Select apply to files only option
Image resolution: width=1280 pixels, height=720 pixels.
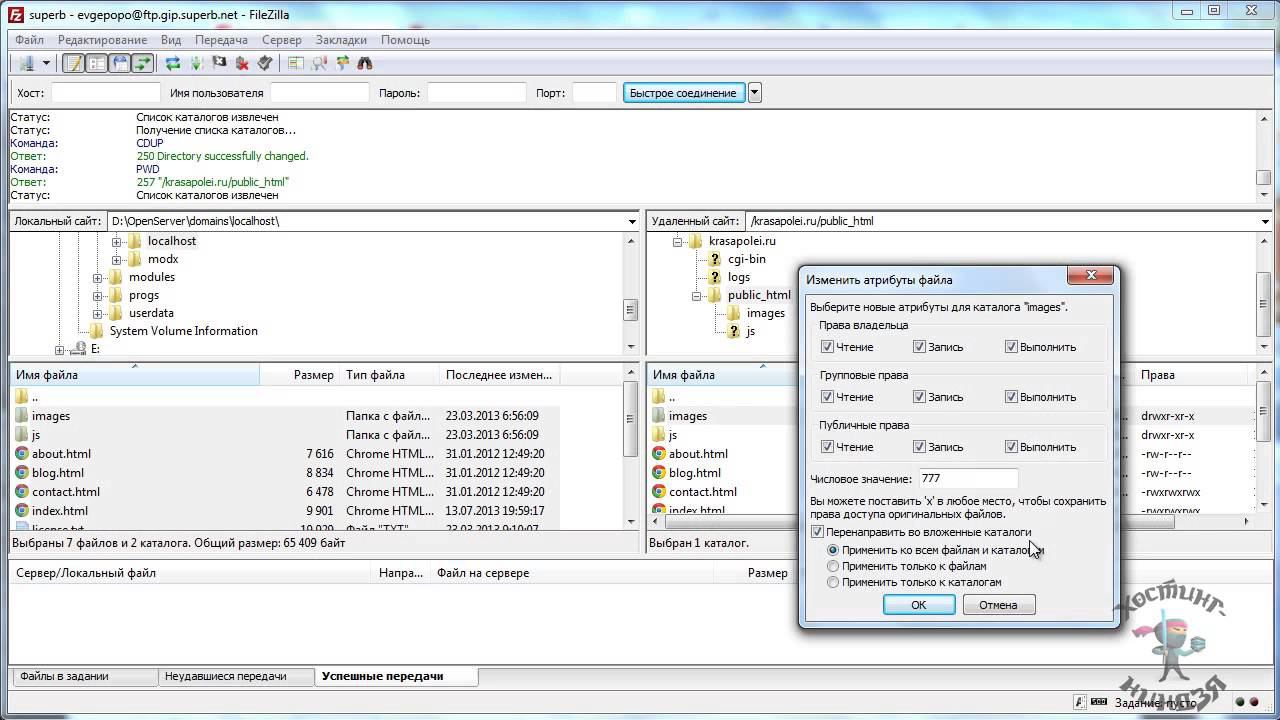click(833, 566)
